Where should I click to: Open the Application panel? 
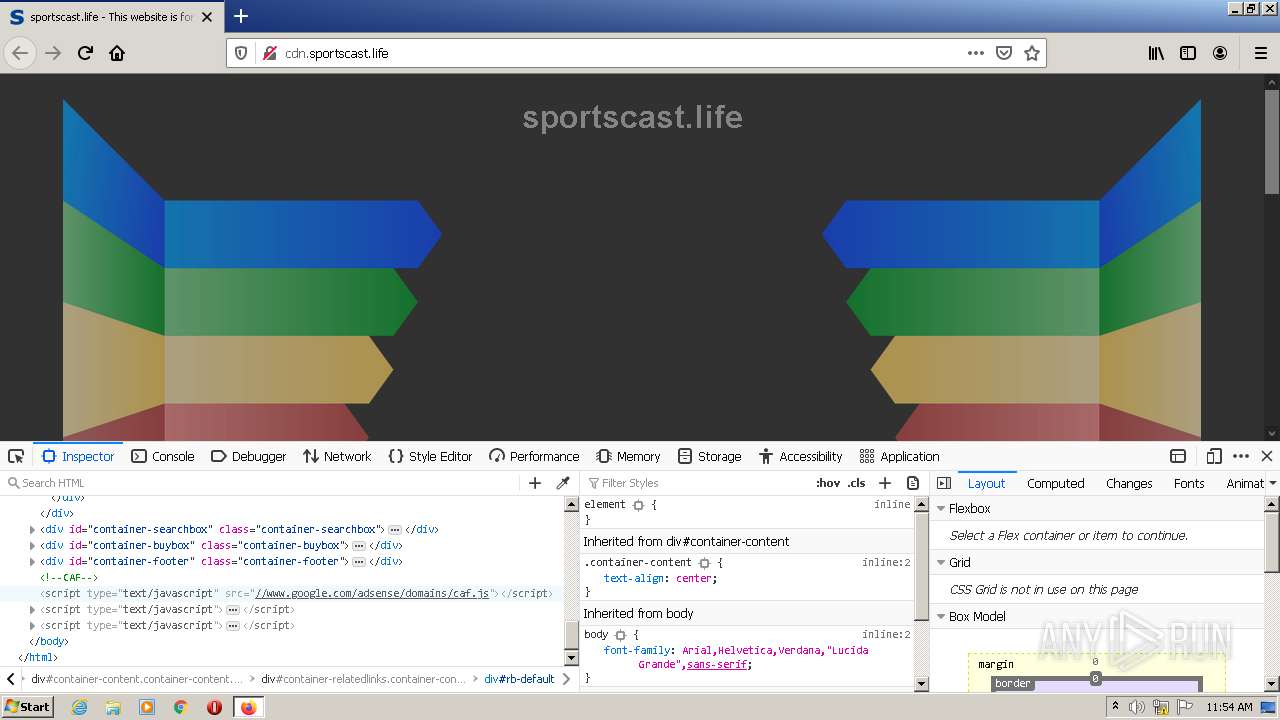pos(899,456)
